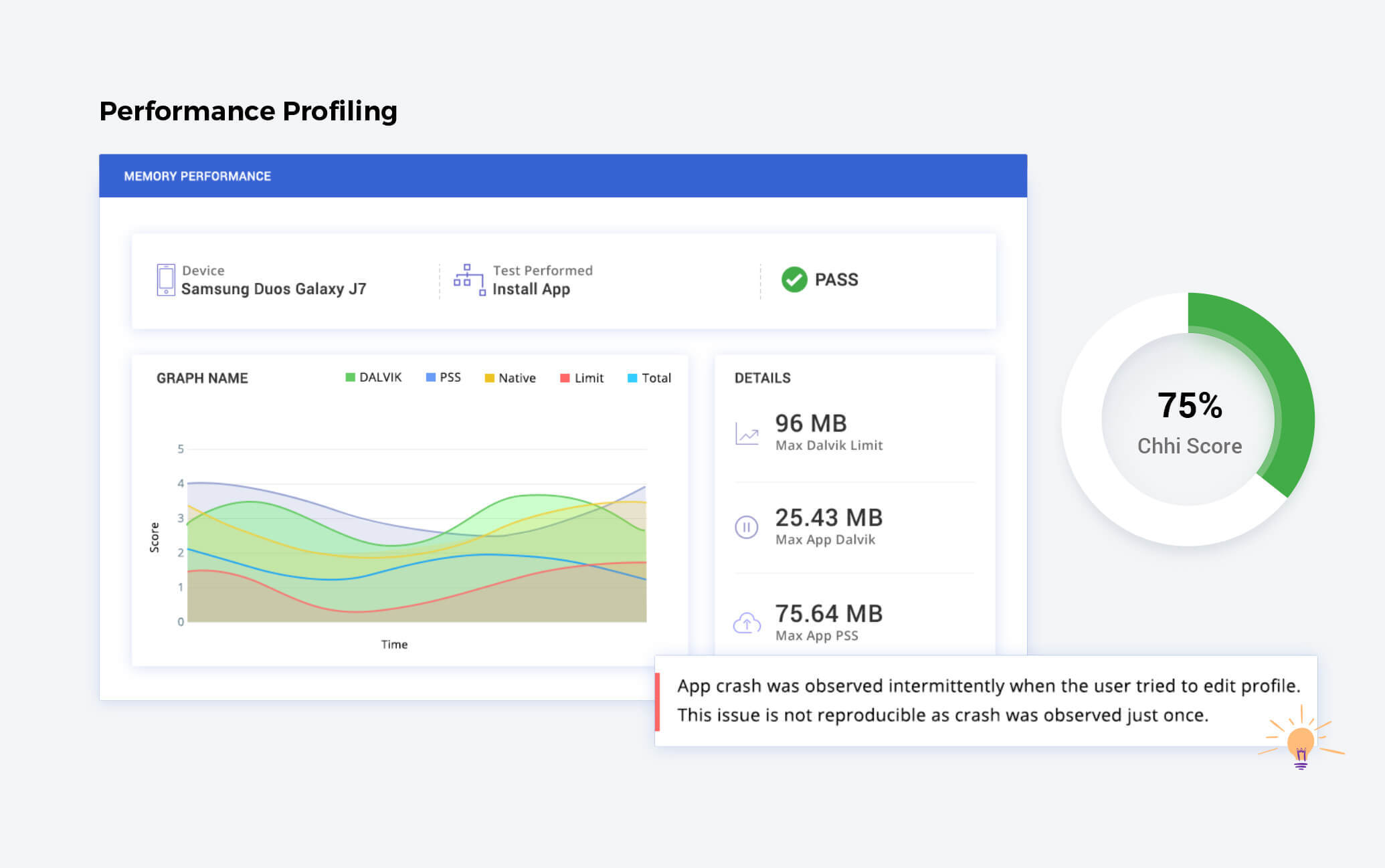Screen dimensions: 1385x868
Task: Click the 75% Chhi Score gauge
Action: (1188, 420)
